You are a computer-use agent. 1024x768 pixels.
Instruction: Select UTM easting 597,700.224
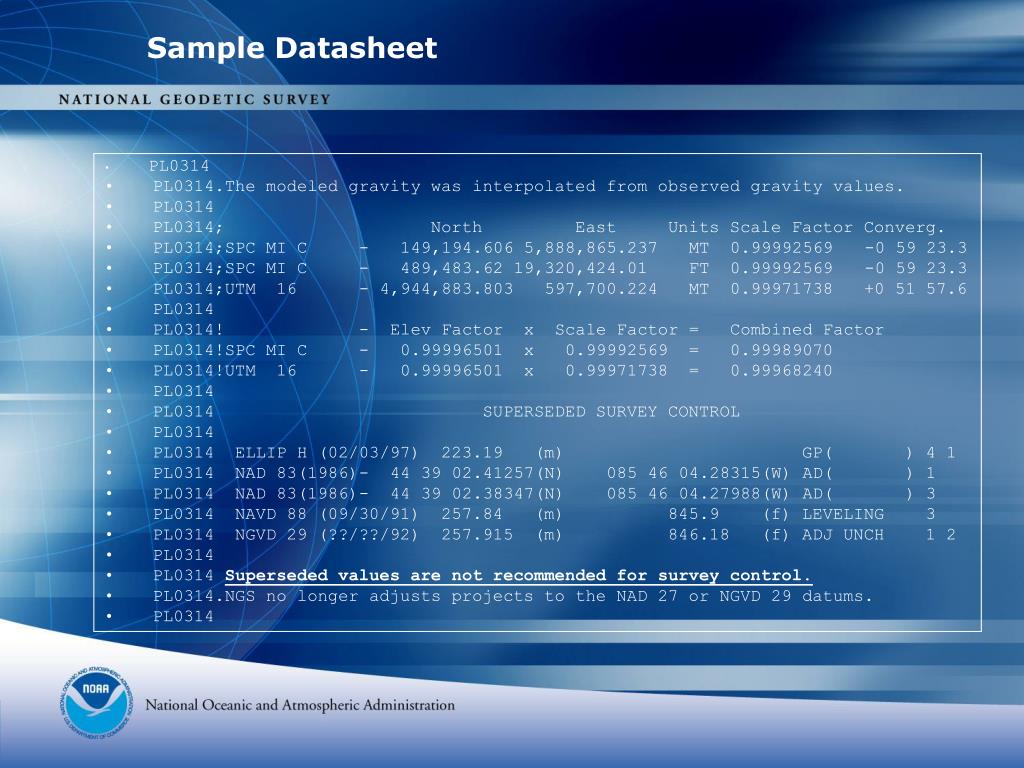tap(601, 289)
